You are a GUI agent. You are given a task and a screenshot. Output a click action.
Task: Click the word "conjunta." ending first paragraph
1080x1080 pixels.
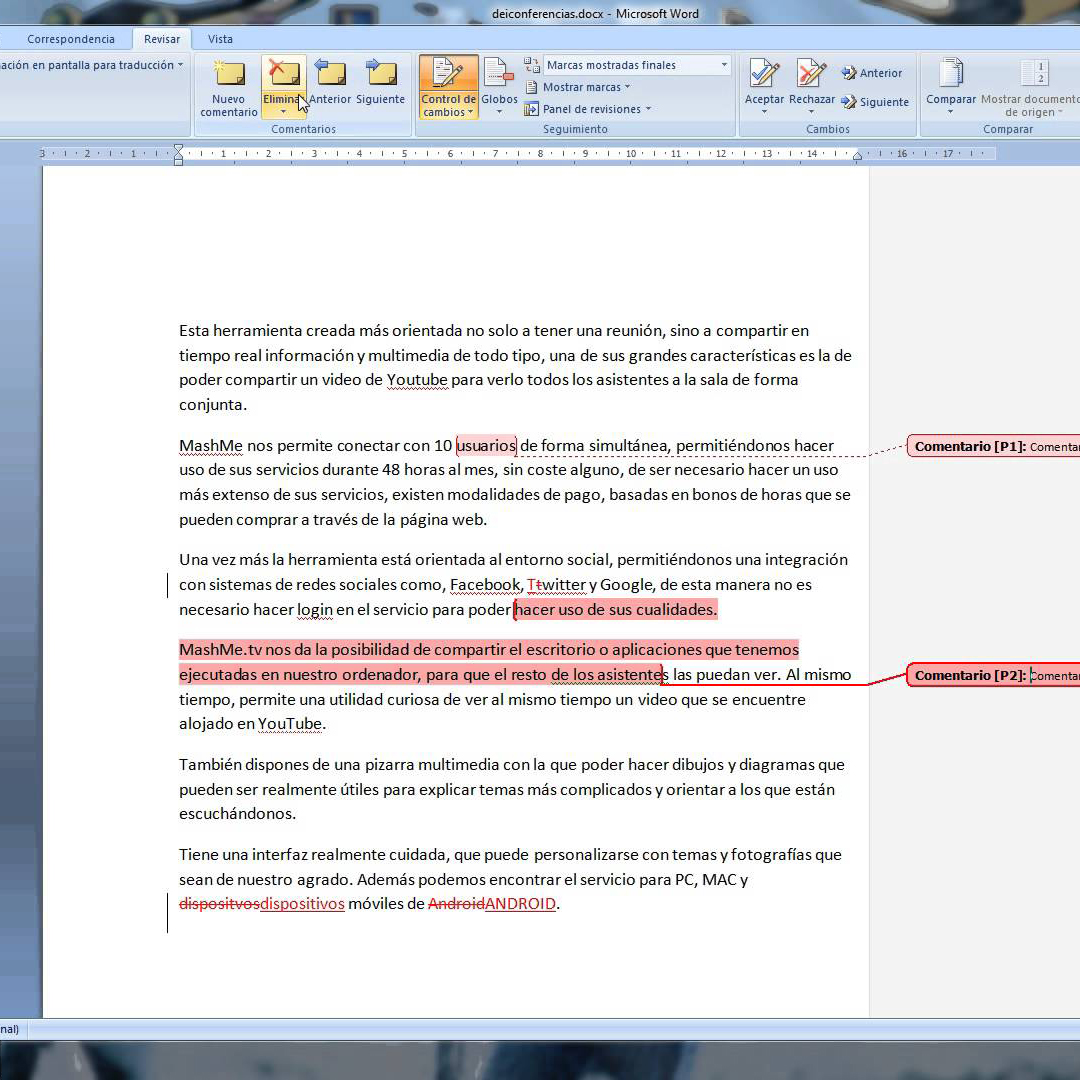(x=213, y=404)
